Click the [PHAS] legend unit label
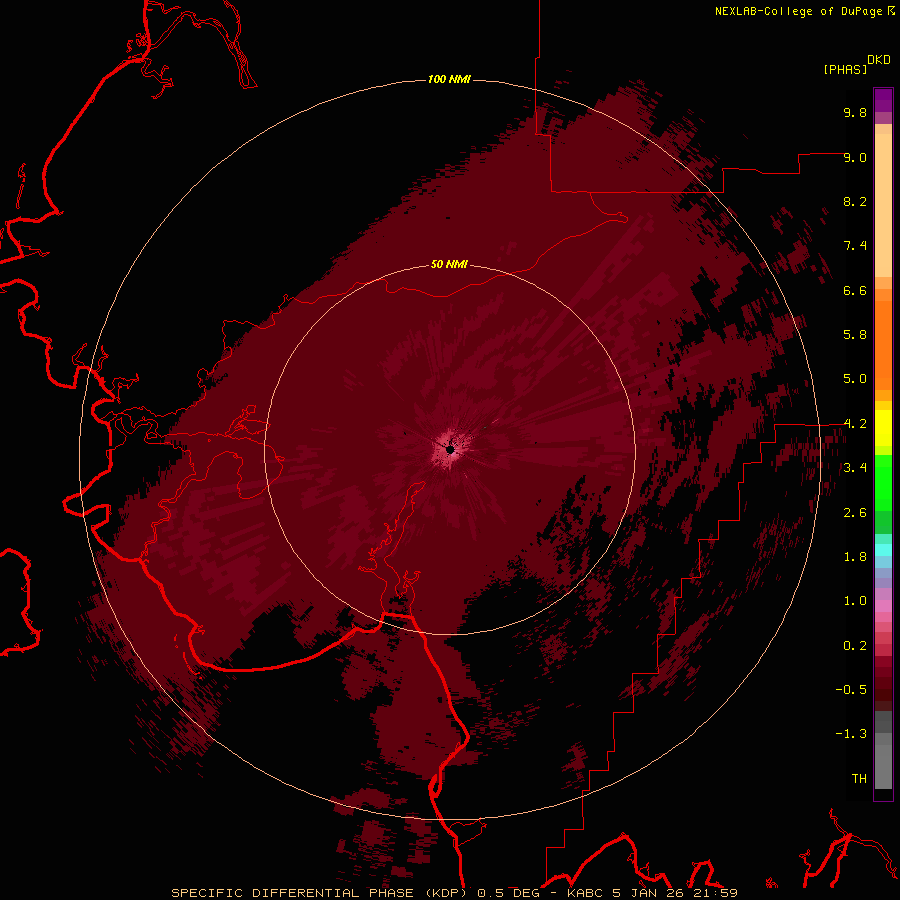 pyautogui.click(x=845, y=69)
